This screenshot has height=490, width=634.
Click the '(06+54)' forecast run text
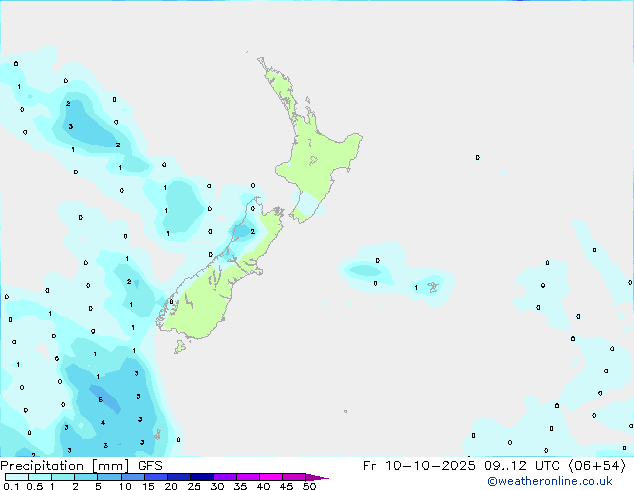(x=597, y=466)
